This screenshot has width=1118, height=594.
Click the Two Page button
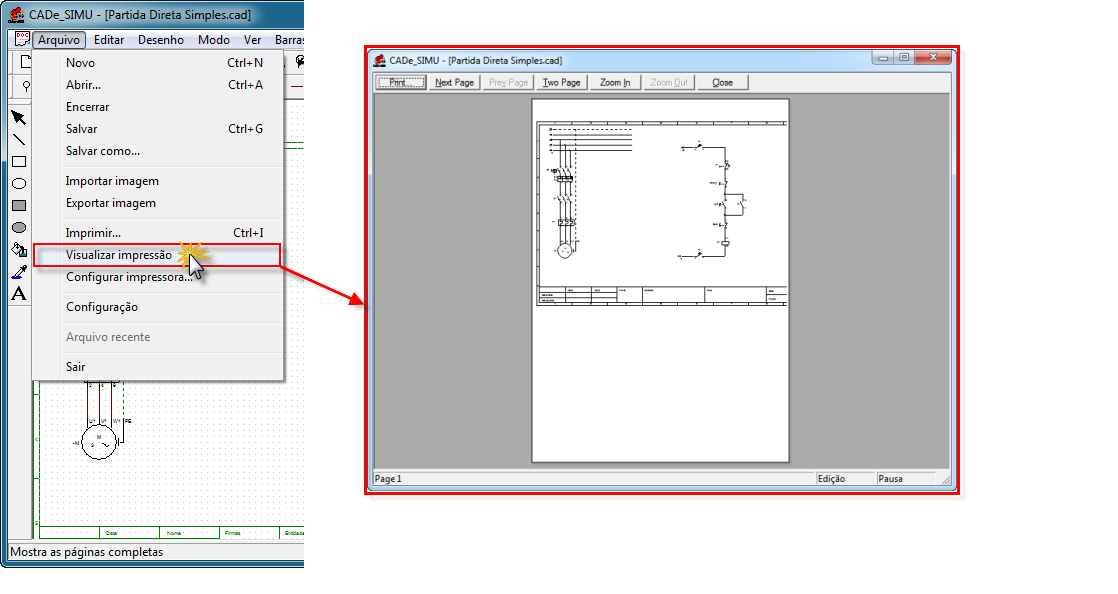(x=561, y=82)
